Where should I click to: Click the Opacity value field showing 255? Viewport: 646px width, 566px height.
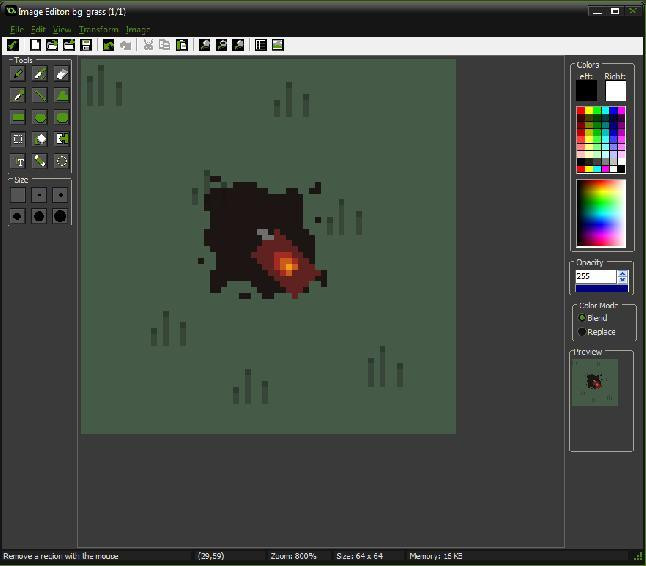click(x=596, y=276)
